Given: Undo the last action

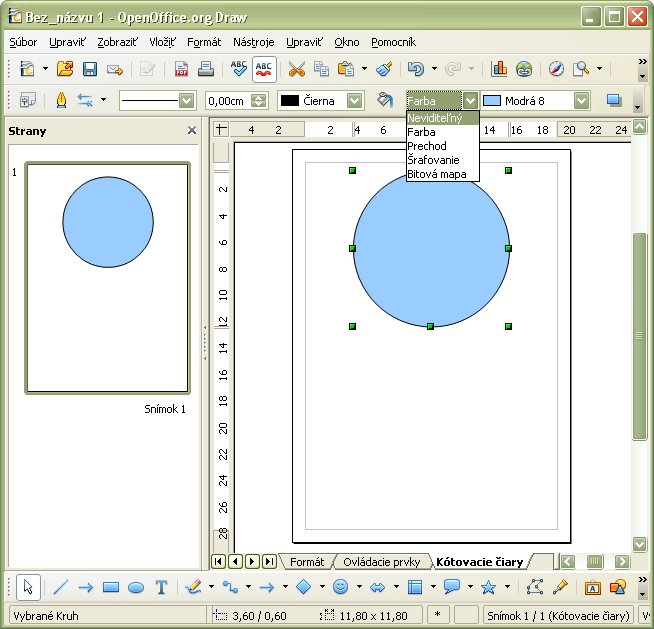Looking at the screenshot, I should coord(416,69).
